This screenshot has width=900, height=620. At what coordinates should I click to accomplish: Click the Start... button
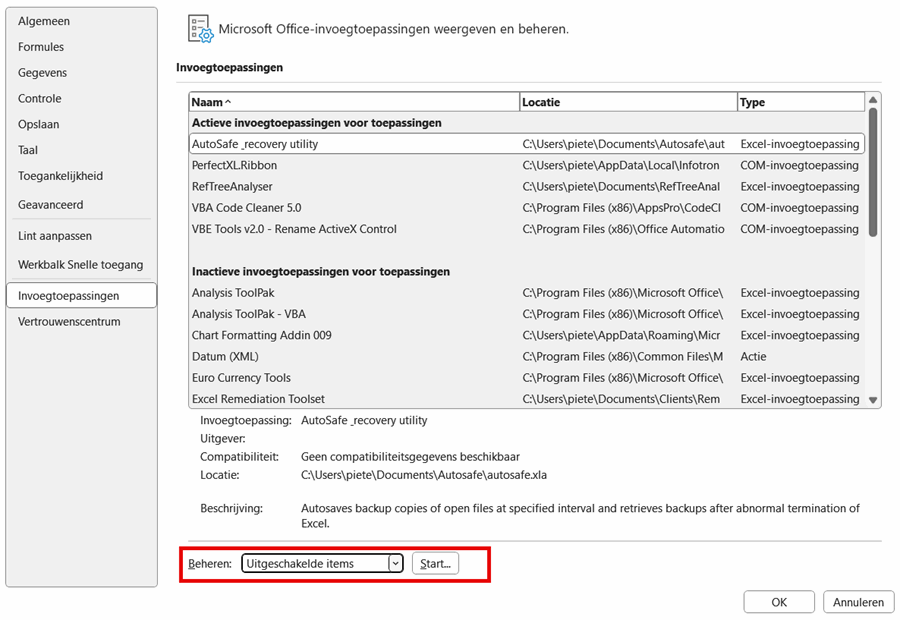coord(436,564)
